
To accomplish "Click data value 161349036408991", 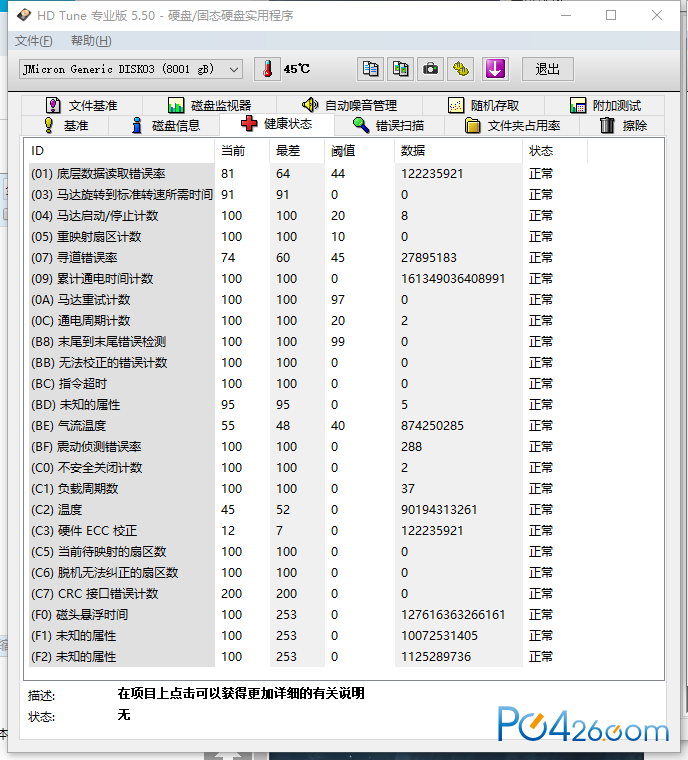I will [453, 279].
